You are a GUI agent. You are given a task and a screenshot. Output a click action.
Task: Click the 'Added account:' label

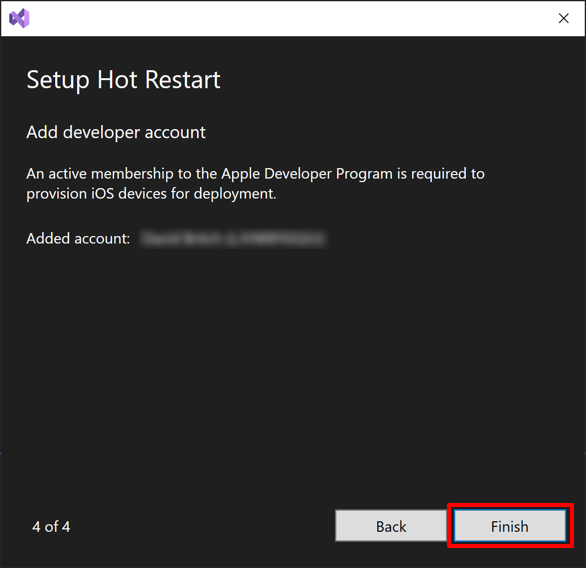(78, 238)
